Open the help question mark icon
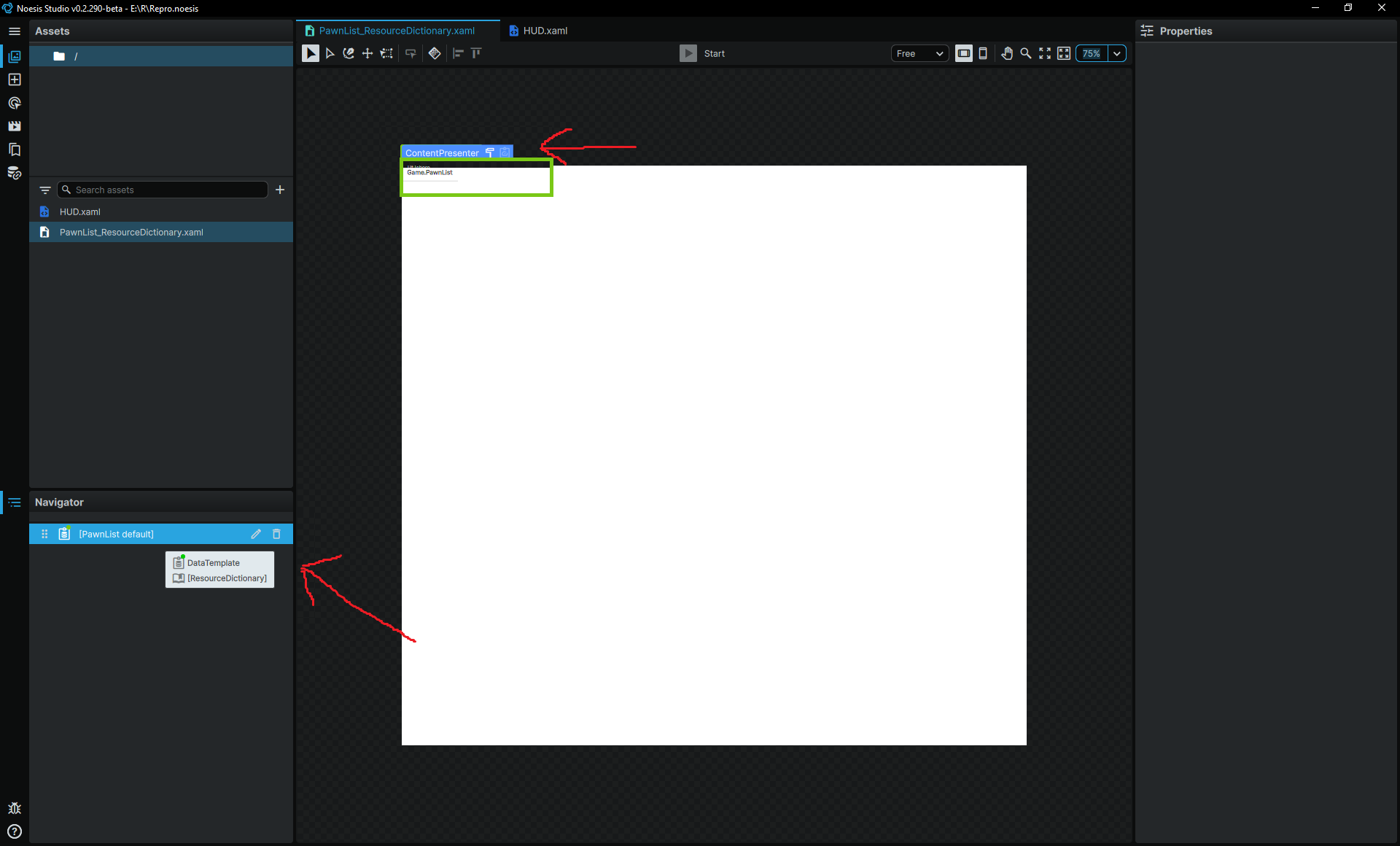The width and height of the screenshot is (1400, 846). click(x=15, y=831)
